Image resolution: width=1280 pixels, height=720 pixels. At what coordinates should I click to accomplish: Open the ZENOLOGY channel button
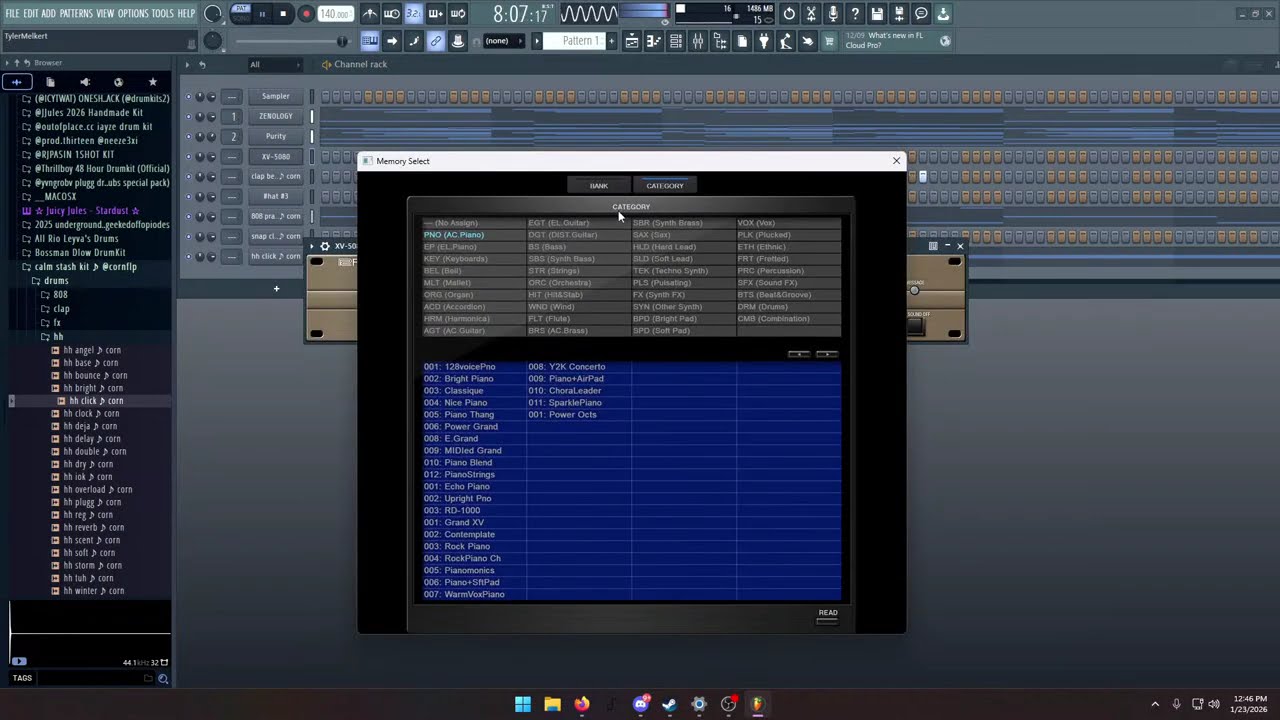click(276, 116)
